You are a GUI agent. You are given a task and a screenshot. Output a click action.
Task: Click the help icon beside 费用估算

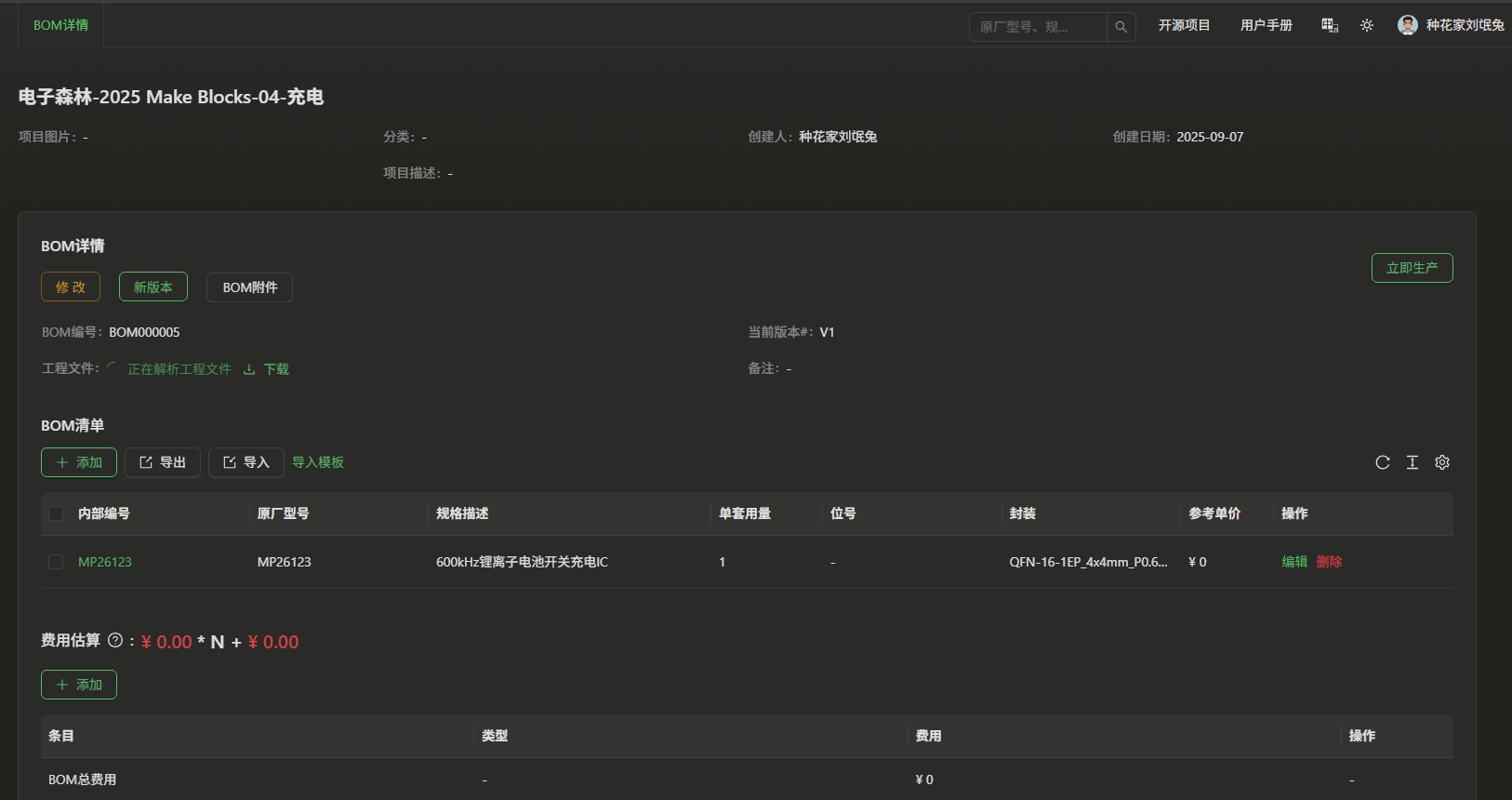click(115, 640)
